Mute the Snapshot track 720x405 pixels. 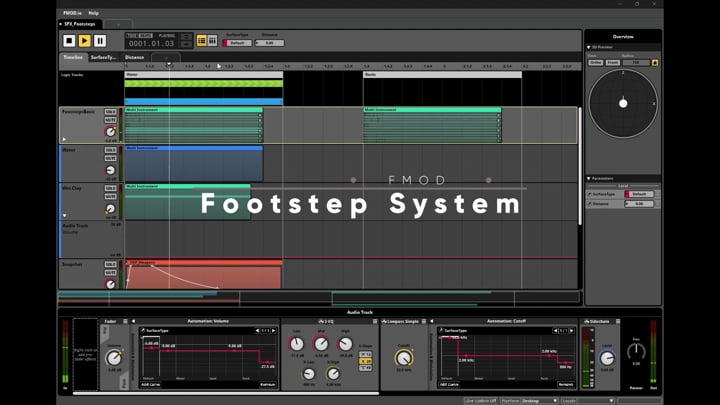coord(110,273)
